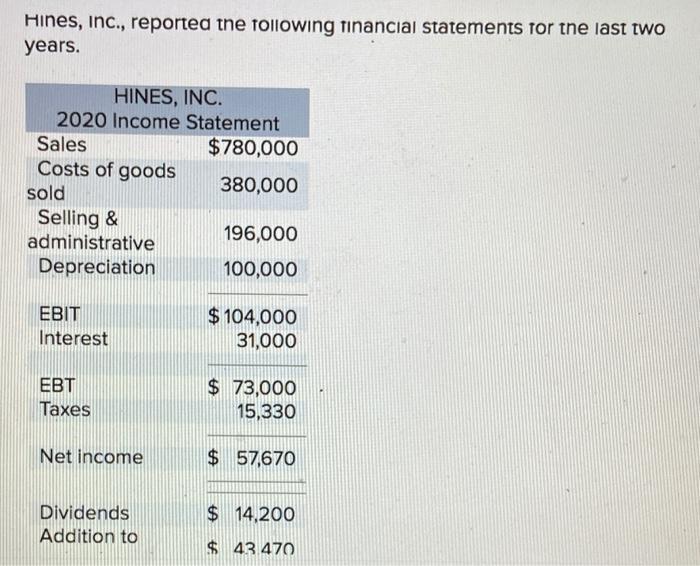Click the HINES, INC. table title
Image resolution: width=700 pixels, height=566 pixels.
point(168,97)
